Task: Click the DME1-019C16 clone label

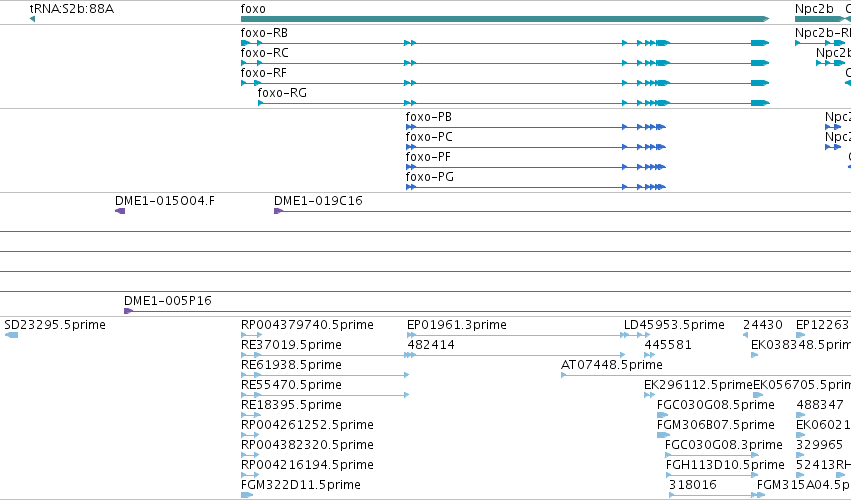Action: [318, 201]
